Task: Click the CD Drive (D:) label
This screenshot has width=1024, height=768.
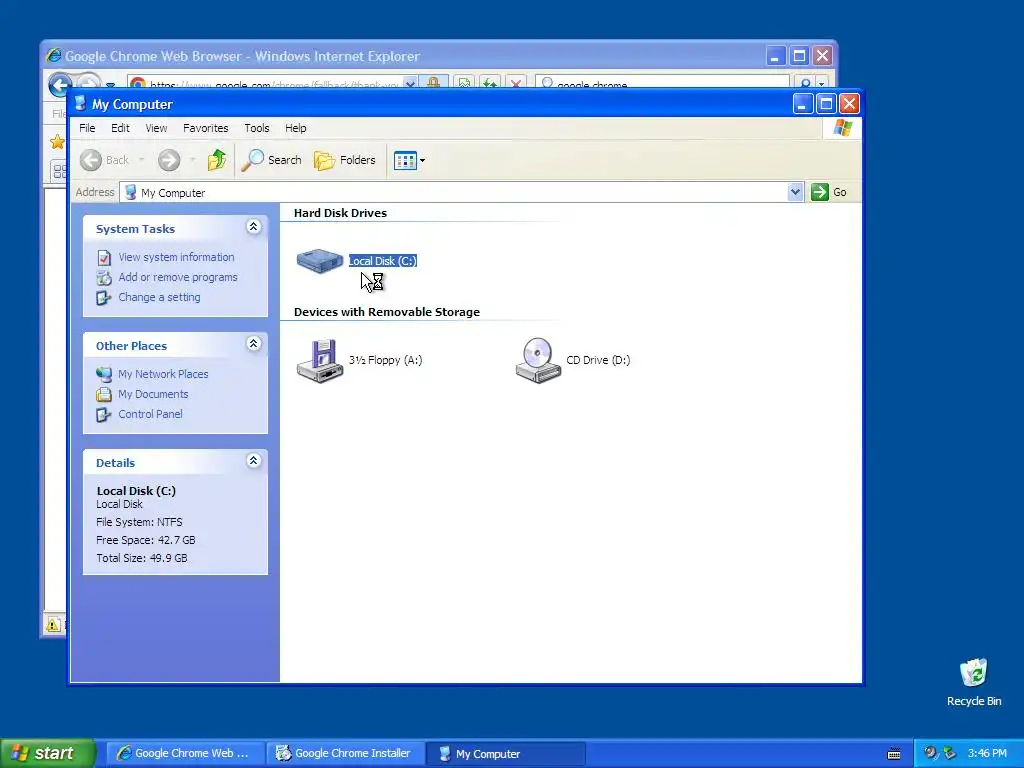Action: pyautogui.click(x=598, y=360)
